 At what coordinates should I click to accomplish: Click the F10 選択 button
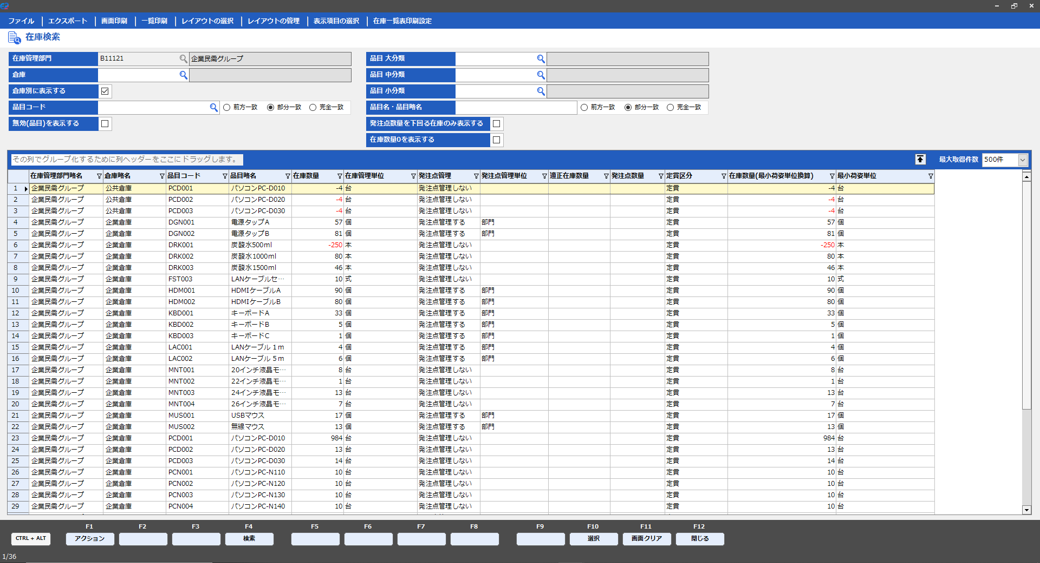coord(594,539)
